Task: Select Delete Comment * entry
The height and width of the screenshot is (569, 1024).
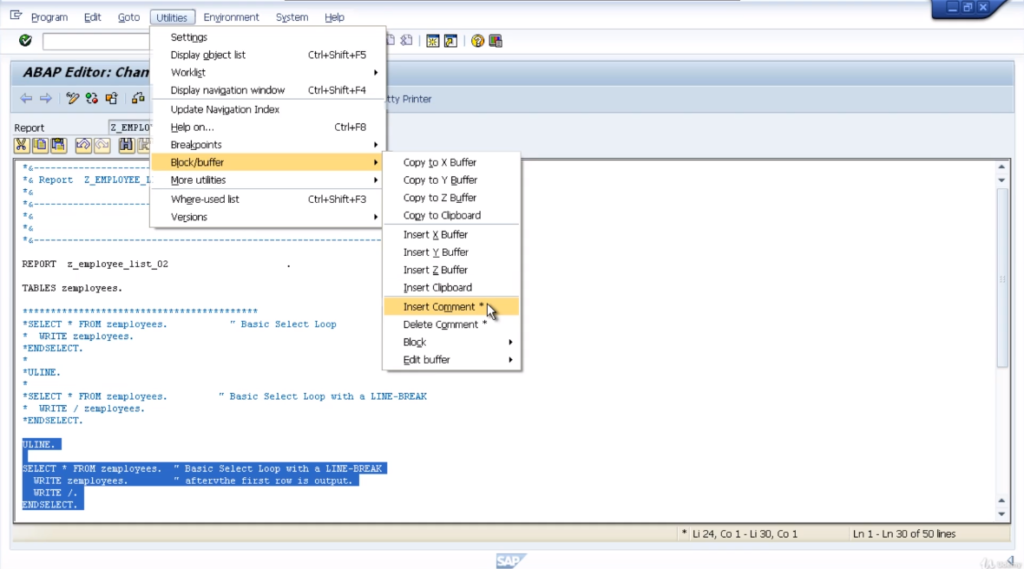Action: click(452, 324)
